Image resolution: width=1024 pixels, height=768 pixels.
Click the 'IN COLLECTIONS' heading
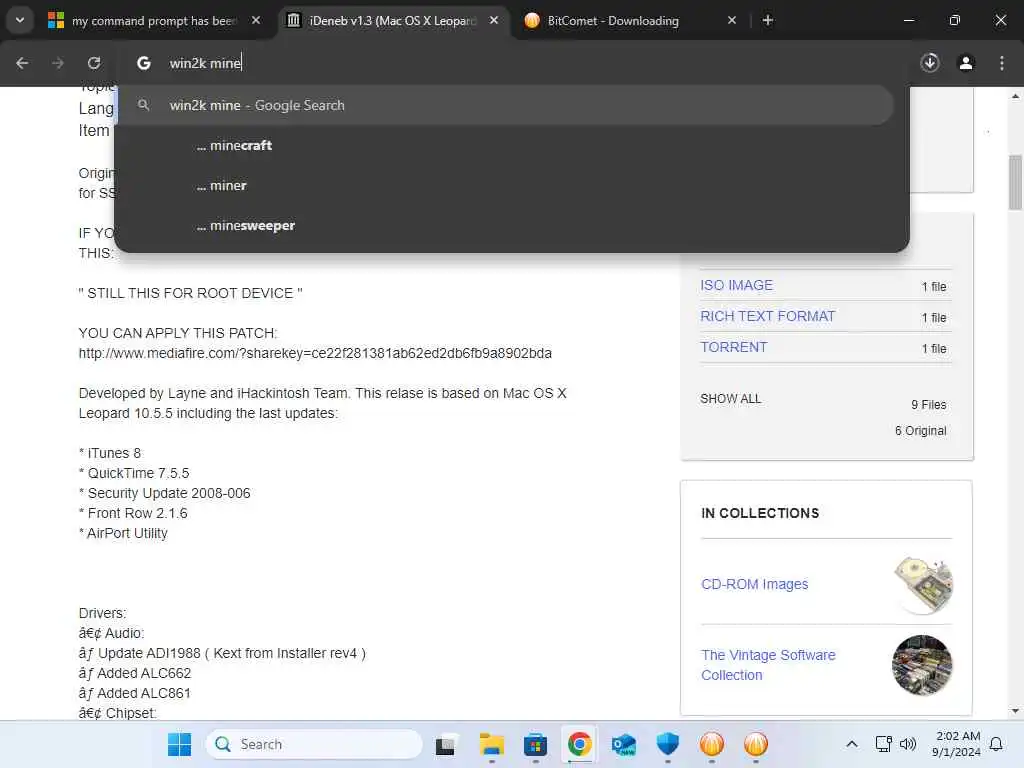760,513
